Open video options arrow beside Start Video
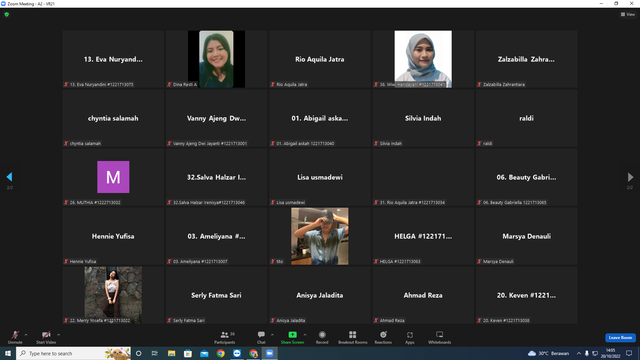 tap(58, 335)
